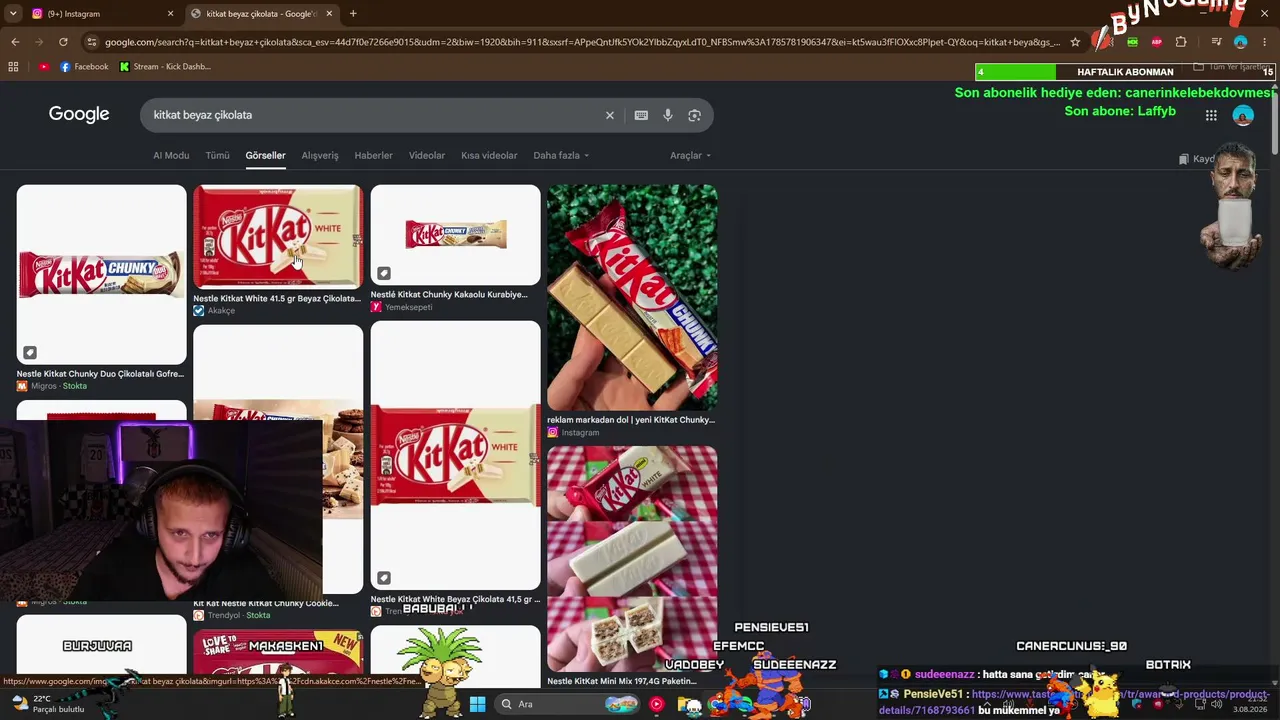Screen dimensions: 1280x720
Task: Open the browser extensions puzzle icon
Action: 1181,42
